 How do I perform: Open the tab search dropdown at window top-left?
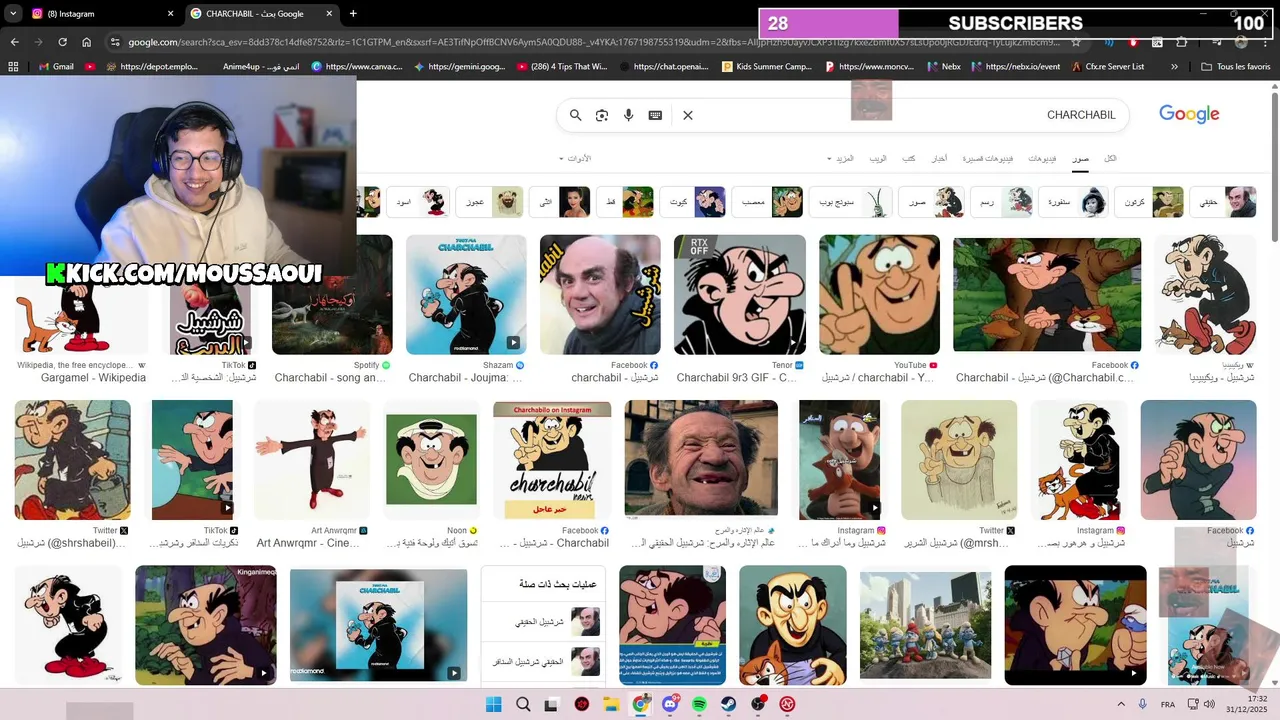[12, 13]
